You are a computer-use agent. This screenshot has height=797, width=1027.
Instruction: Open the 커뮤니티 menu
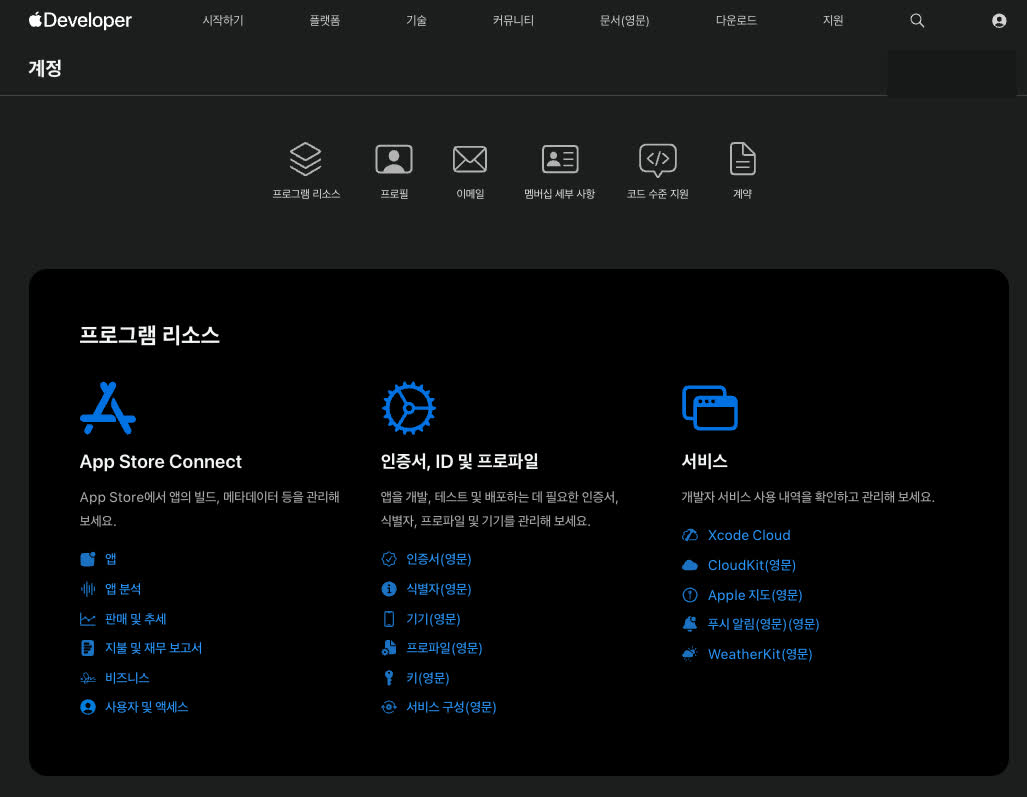pyautogui.click(x=514, y=21)
